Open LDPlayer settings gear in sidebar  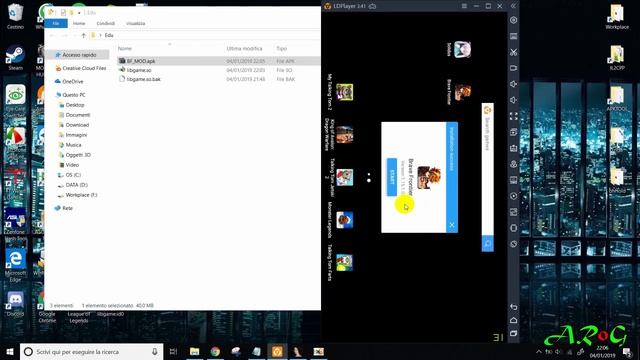click(514, 20)
